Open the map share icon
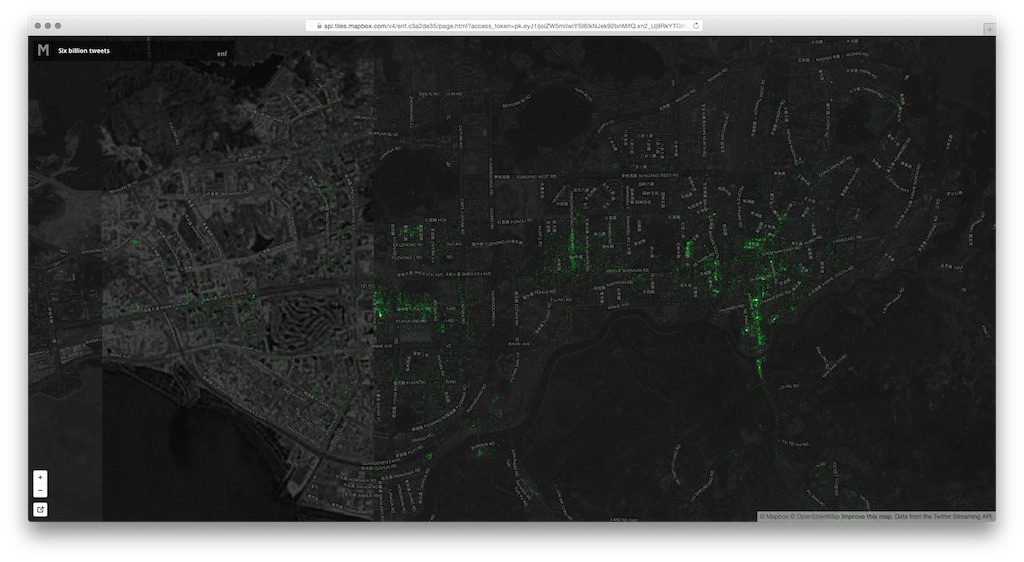 pyautogui.click(x=40, y=510)
